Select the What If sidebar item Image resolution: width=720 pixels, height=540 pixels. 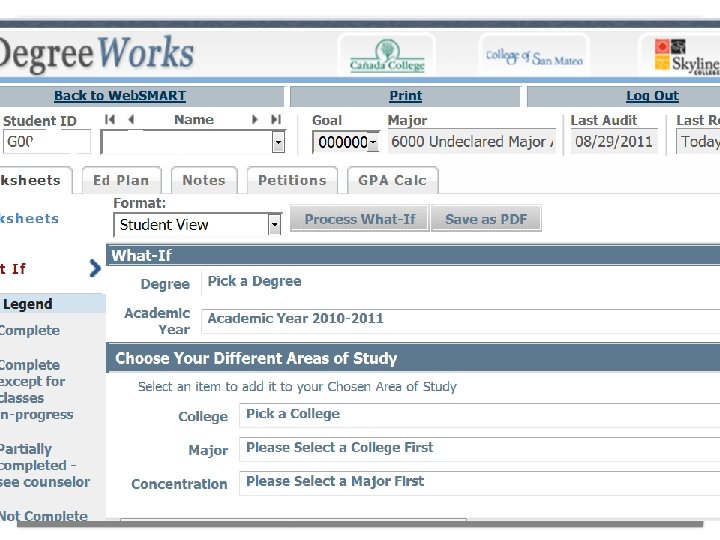13,269
